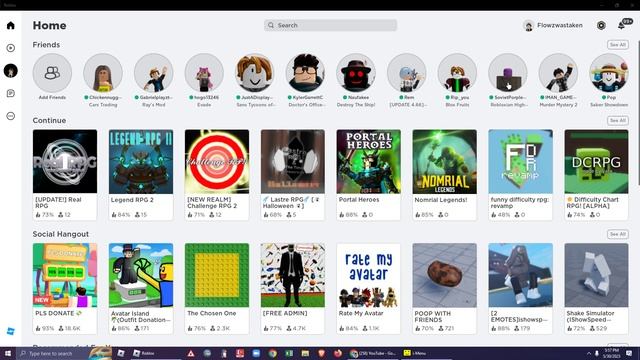Open Challenge RPG 2 game thumbnail
Screen dimensions: 640x360
point(217,162)
